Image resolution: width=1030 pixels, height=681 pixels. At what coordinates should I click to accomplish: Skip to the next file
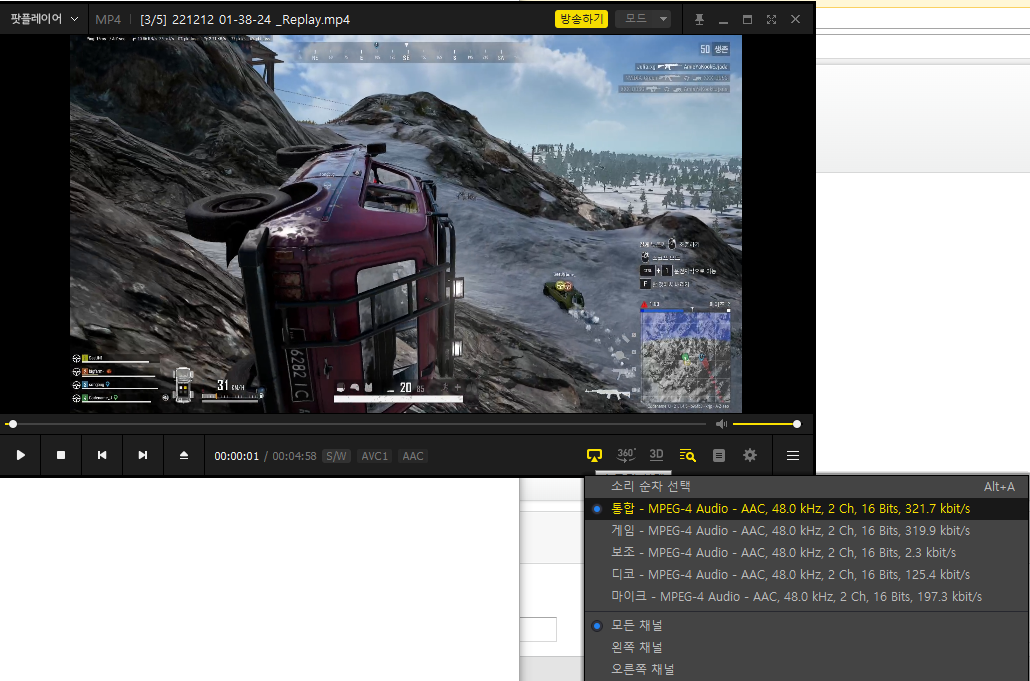tap(143, 455)
